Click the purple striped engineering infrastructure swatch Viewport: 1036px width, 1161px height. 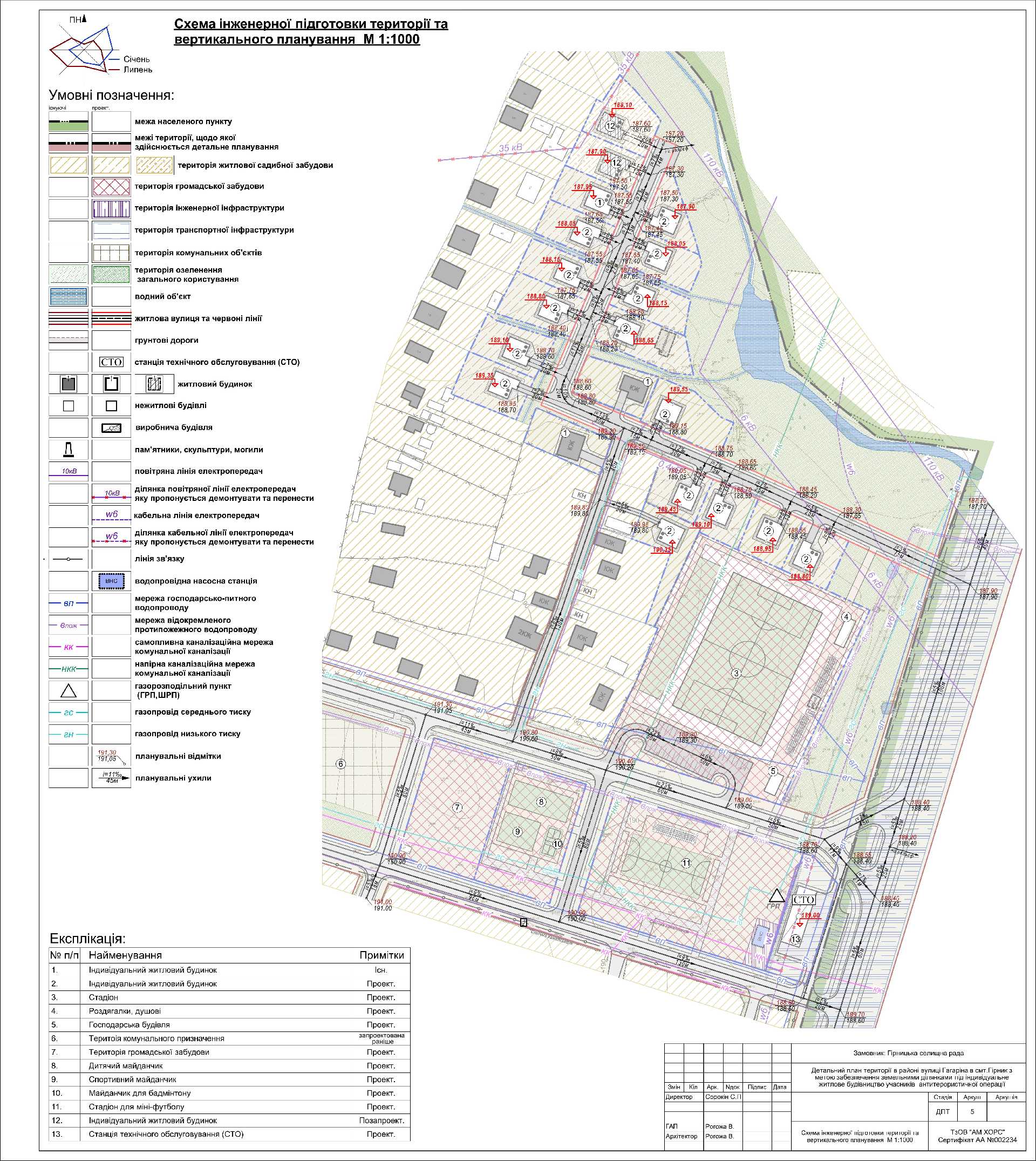pos(111,208)
